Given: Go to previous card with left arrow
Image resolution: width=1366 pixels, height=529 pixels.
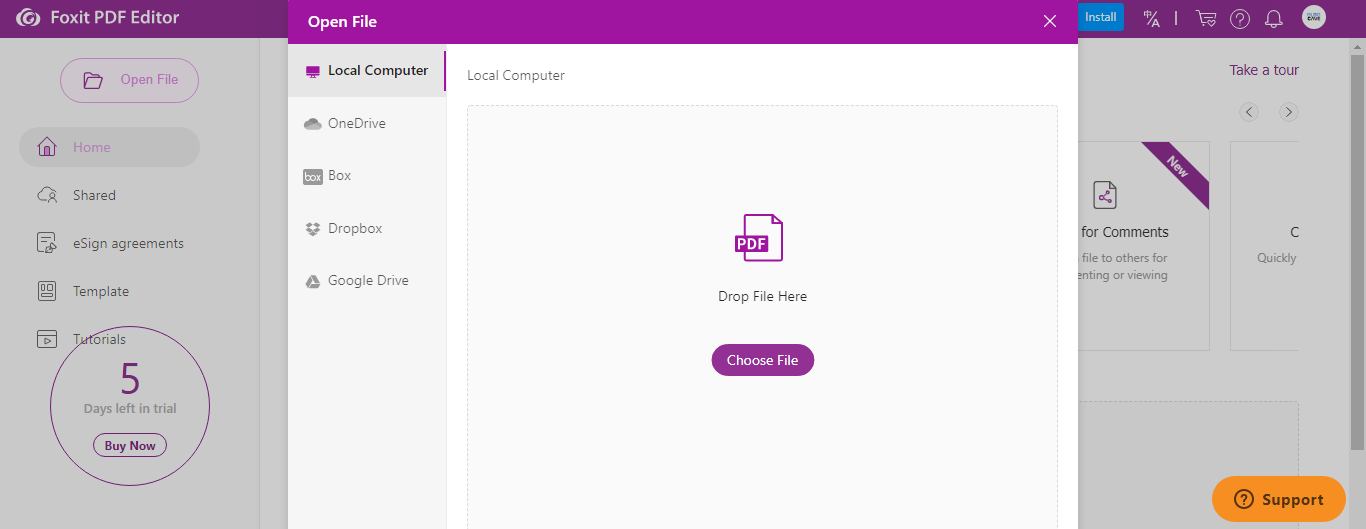Looking at the screenshot, I should [x=1249, y=112].
